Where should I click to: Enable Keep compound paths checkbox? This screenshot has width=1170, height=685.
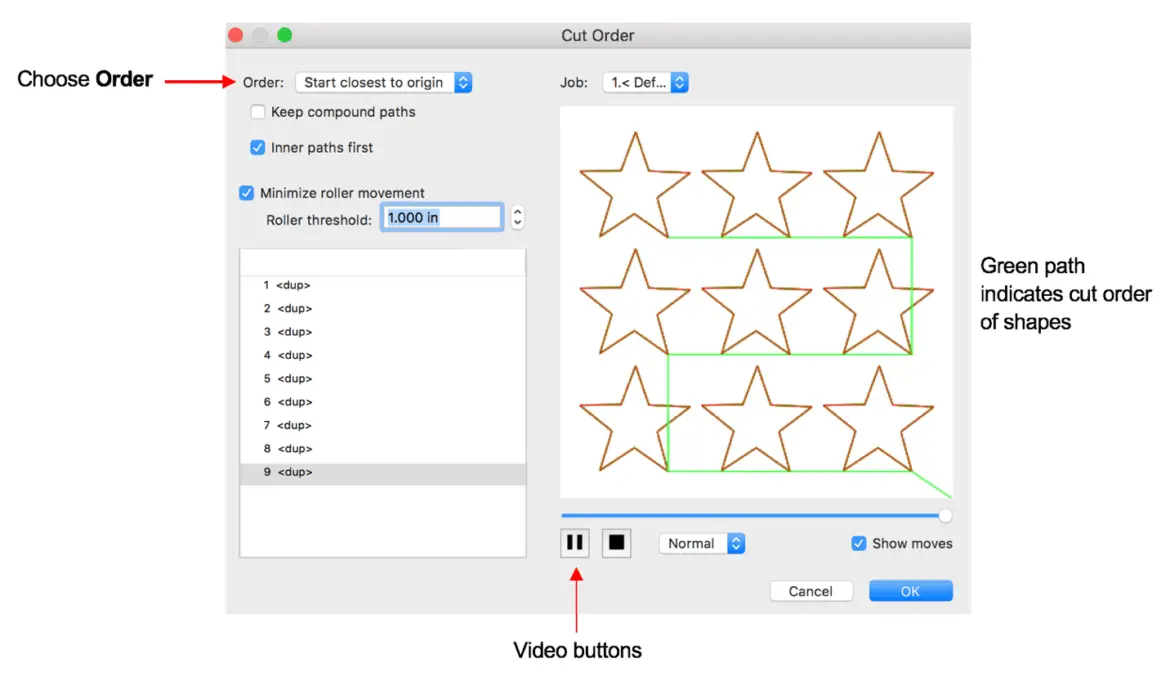(258, 112)
